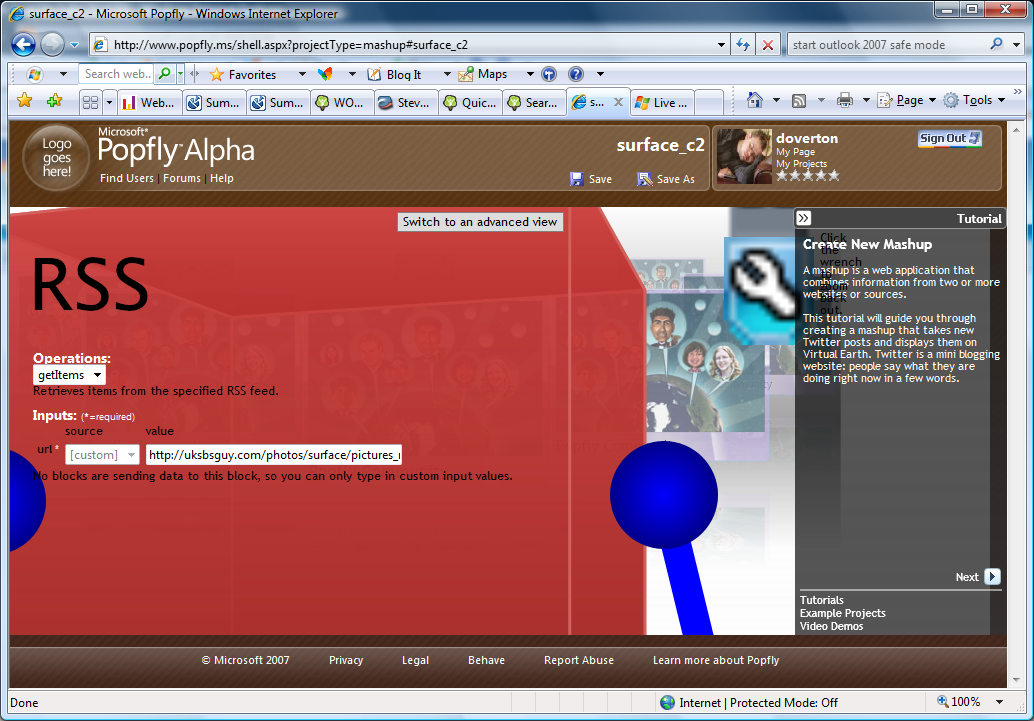Click the Windows Live logo toolbar icon

[x=35, y=74]
